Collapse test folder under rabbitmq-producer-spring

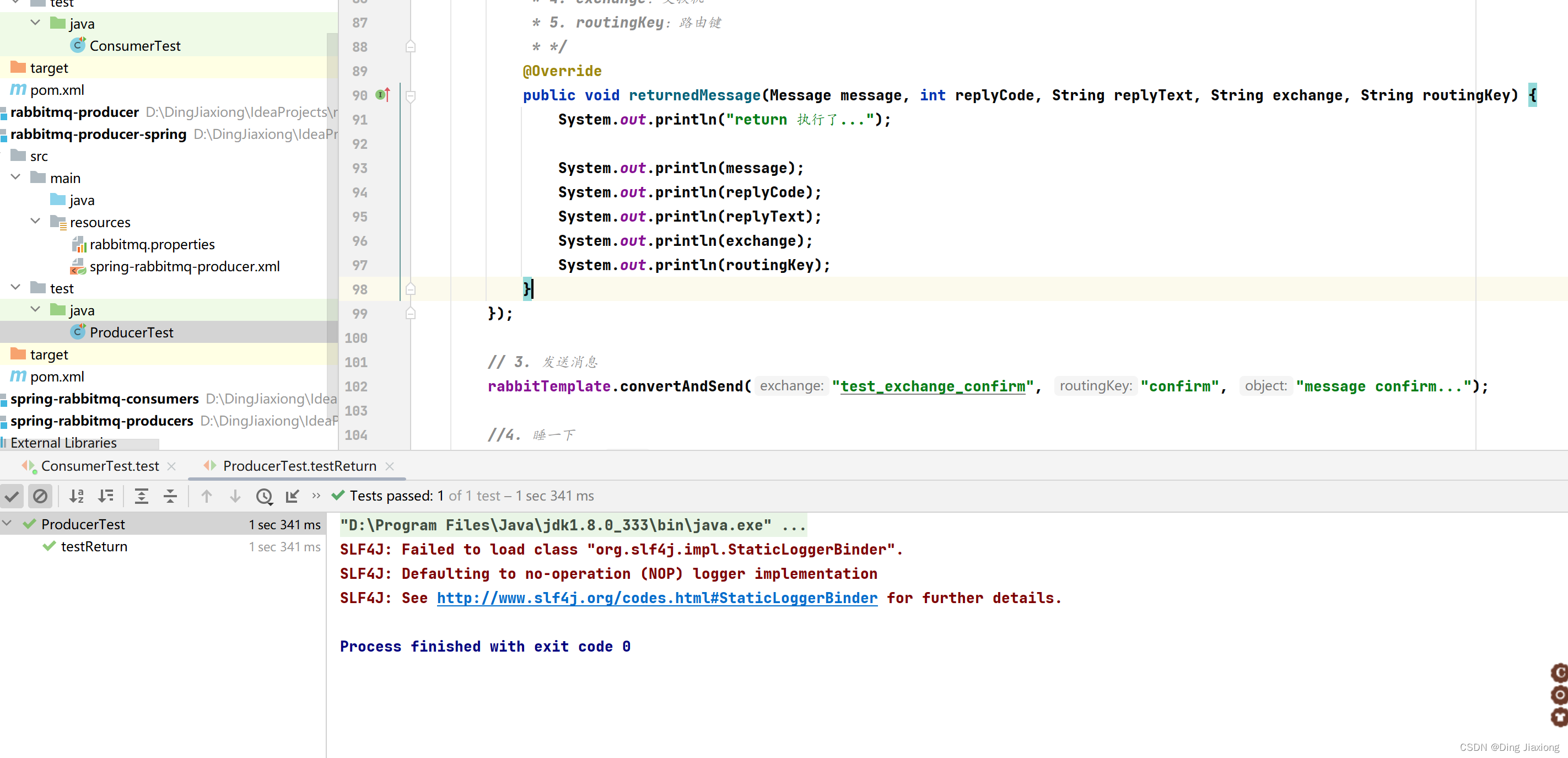click(x=16, y=287)
